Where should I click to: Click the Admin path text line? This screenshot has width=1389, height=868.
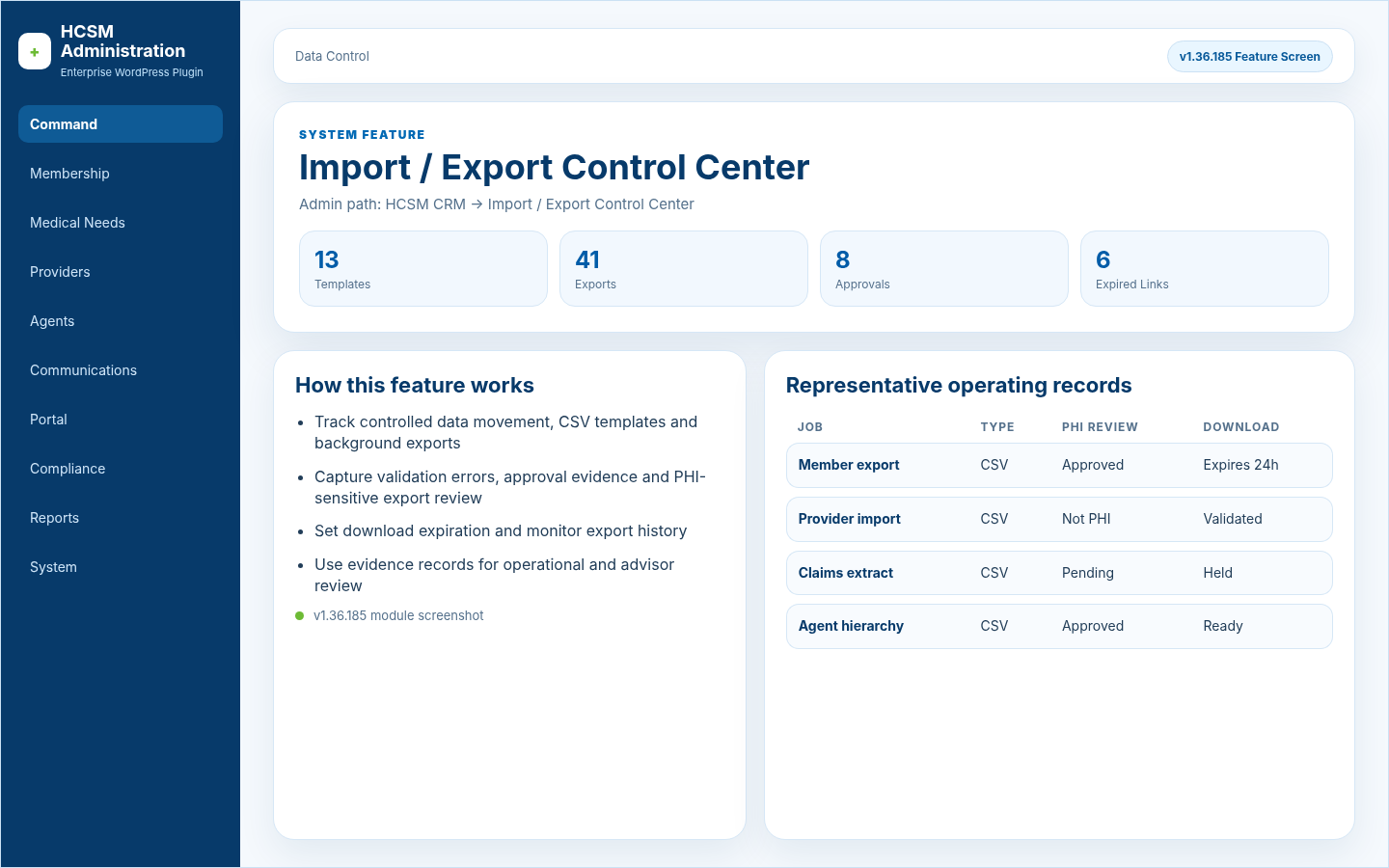click(496, 204)
